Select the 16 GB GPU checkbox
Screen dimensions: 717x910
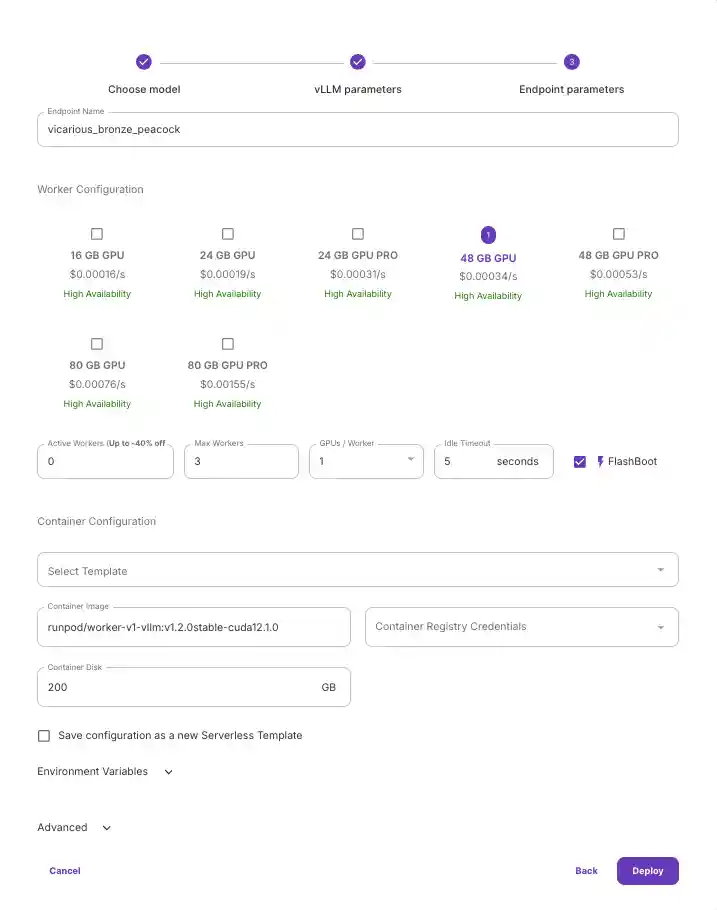point(97,234)
